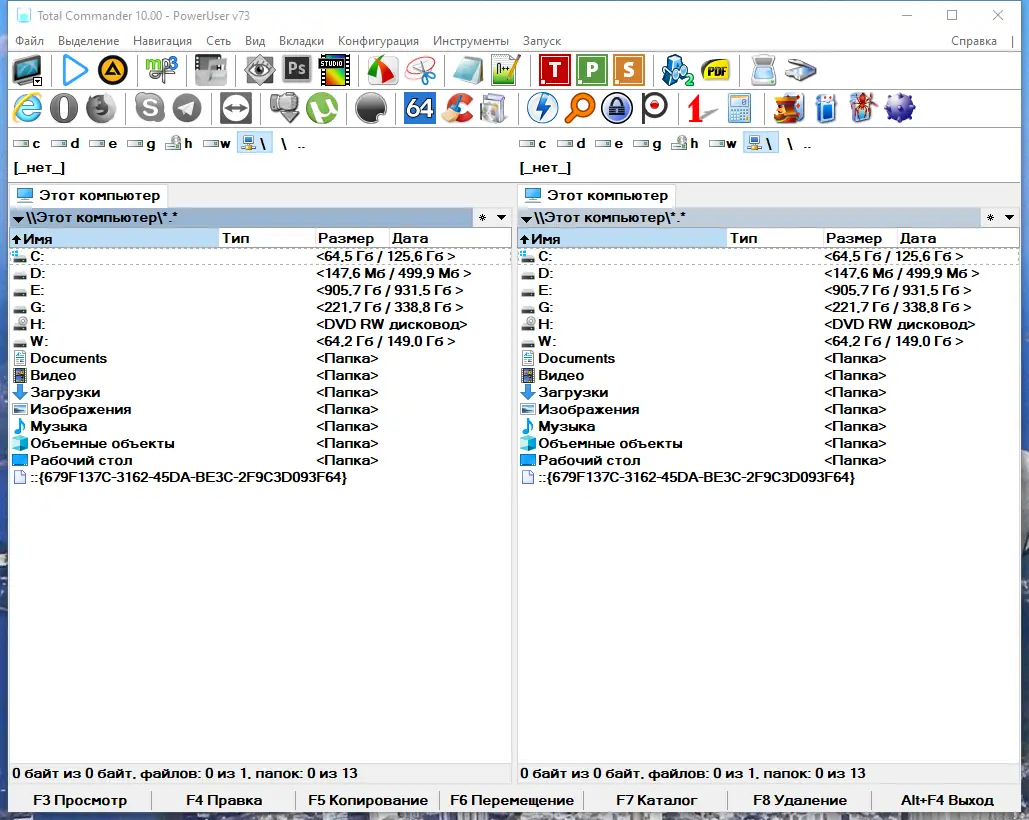Open the red T TextMaker icon
Viewport: 1029px width, 820px height.
click(x=555, y=70)
